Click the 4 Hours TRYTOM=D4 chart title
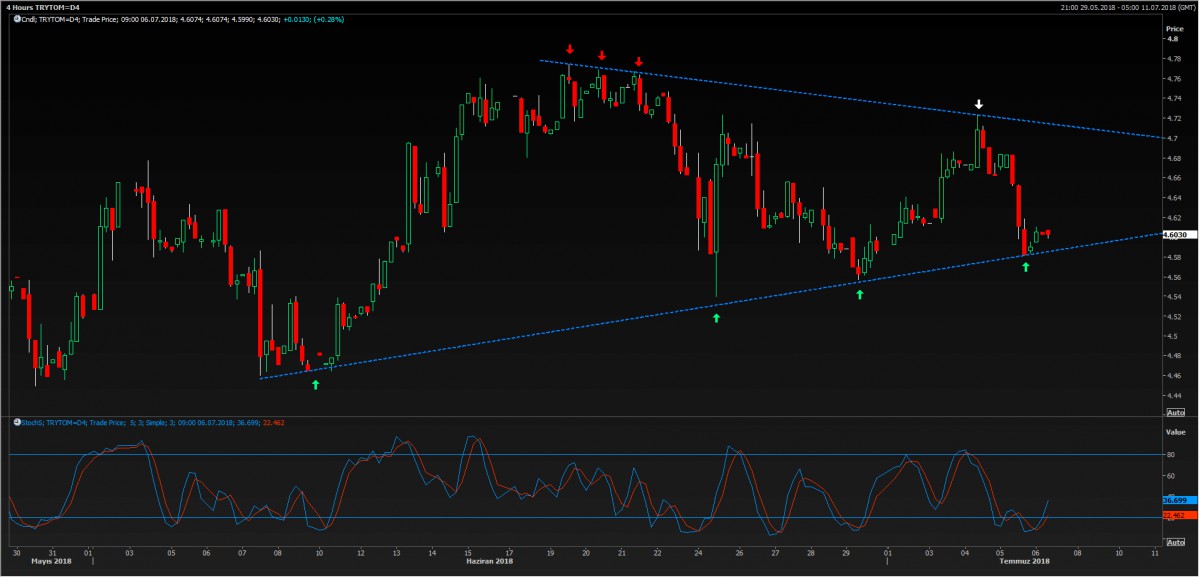Screen dimensions: 1200x578 pos(41,6)
